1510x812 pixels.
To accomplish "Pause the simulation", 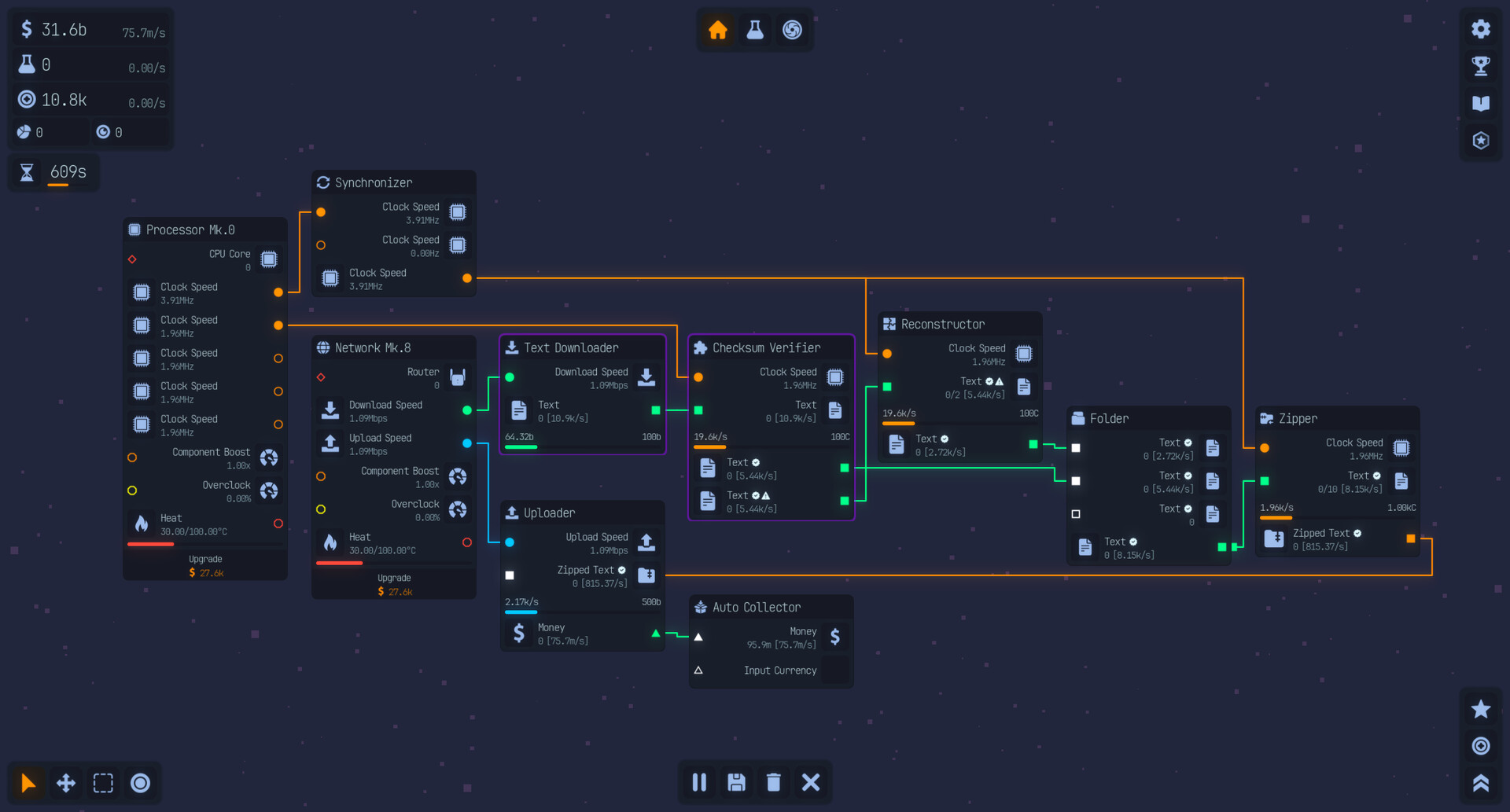I will point(698,782).
